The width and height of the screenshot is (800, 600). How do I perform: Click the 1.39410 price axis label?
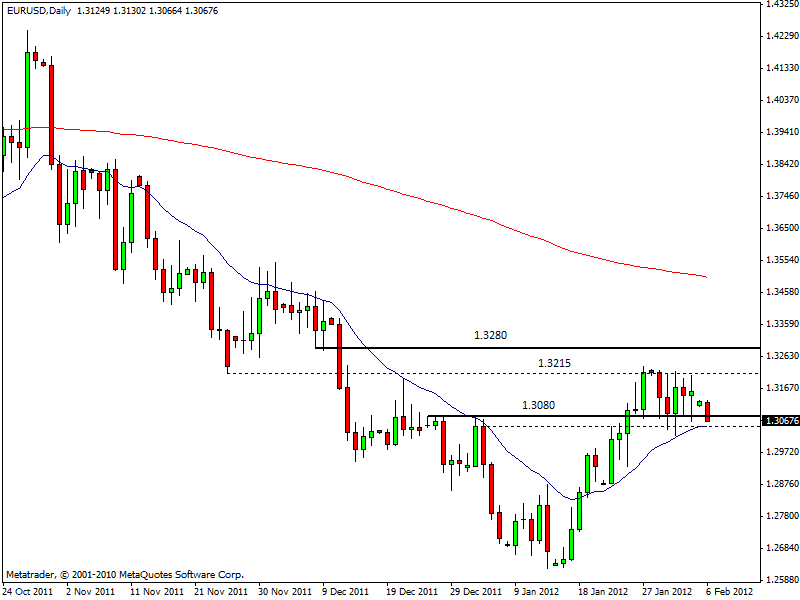pos(780,131)
